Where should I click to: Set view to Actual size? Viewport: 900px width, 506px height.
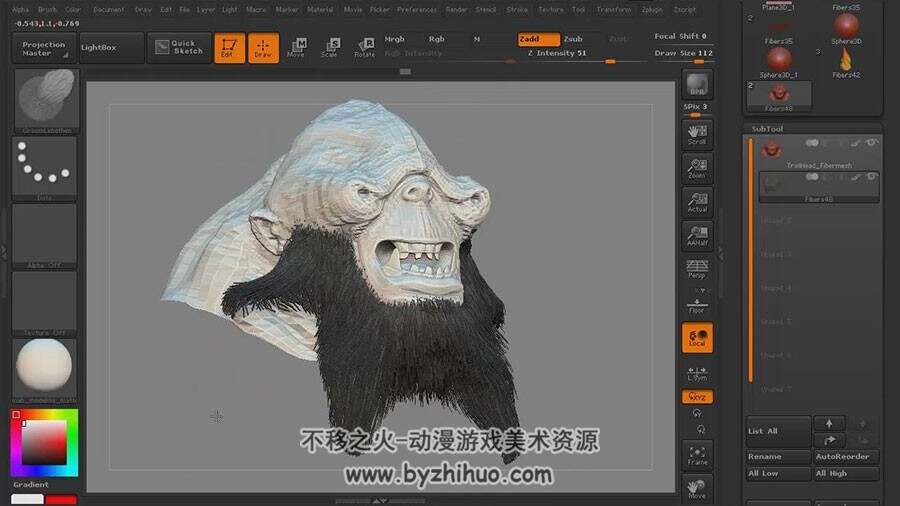697,202
